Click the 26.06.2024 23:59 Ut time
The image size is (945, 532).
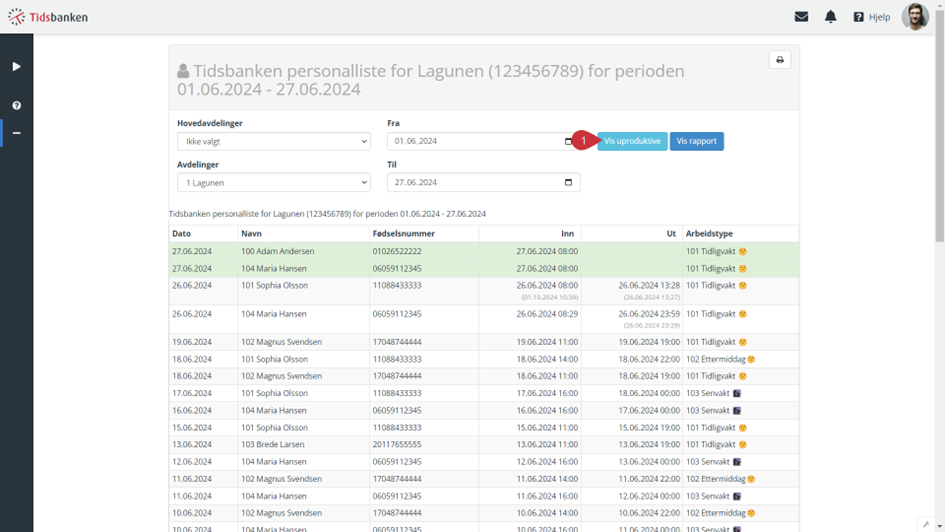pos(649,314)
